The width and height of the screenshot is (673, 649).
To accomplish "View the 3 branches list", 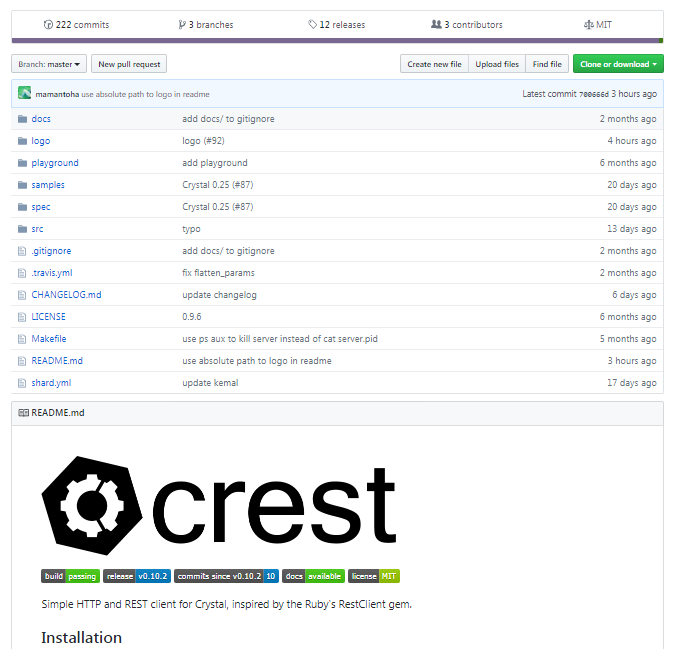I will pos(206,25).
